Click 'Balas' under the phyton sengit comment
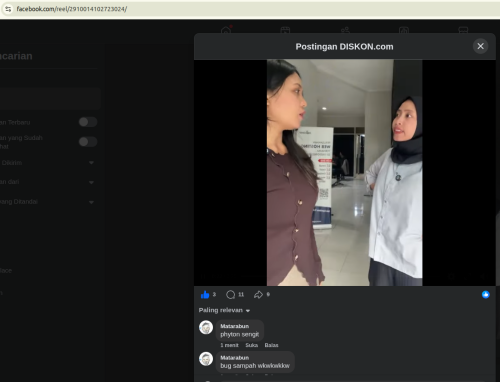Viewport: 500px width, 382px height. [271, 345]
